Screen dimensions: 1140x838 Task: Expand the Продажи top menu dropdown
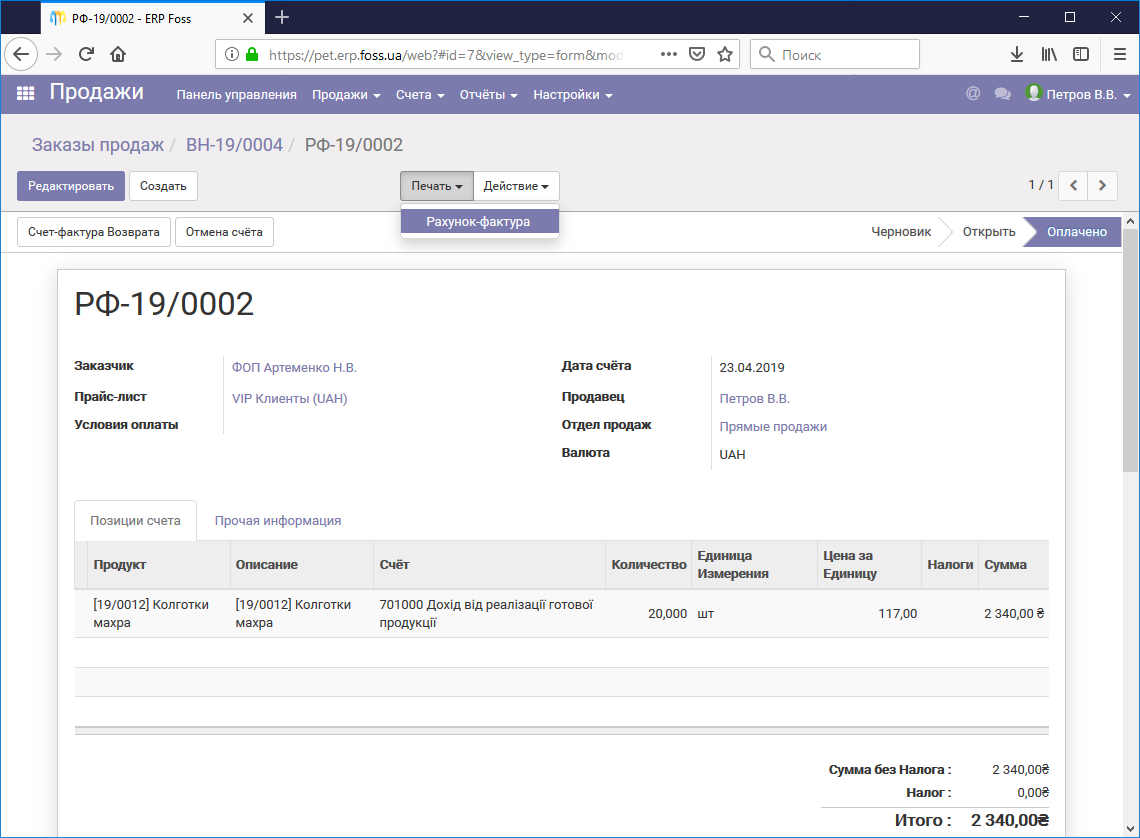tap(346, 94)
